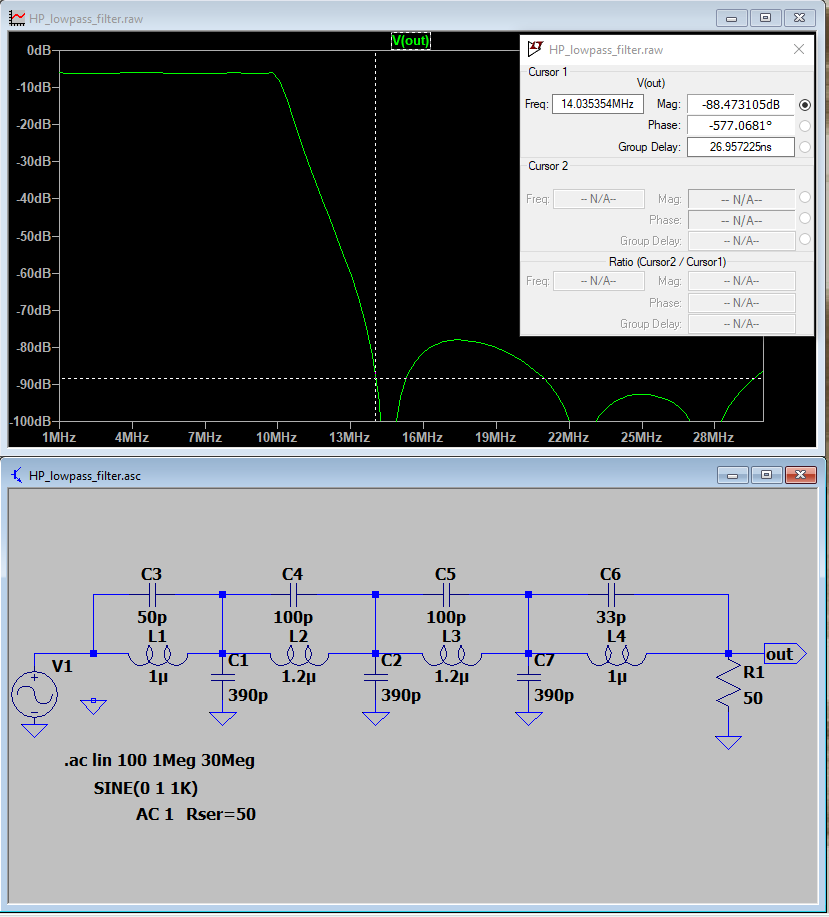The image size is (829, 917).
Task: Select inductor L2 in the schematic
Action: pos(299,656)
